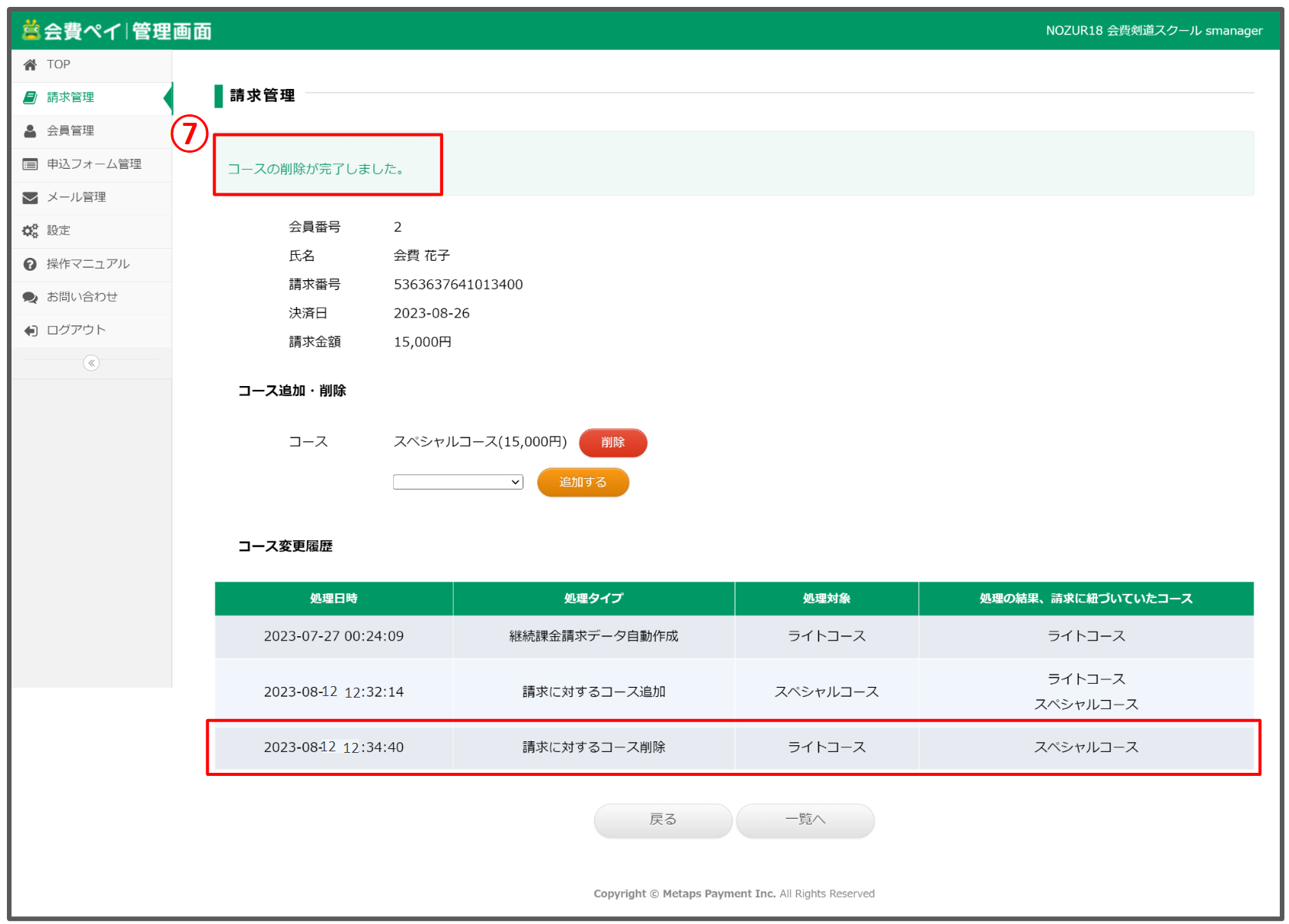1289x924 pixels.
Task: Click the home icon beside TOP
Action: [30, 64]
